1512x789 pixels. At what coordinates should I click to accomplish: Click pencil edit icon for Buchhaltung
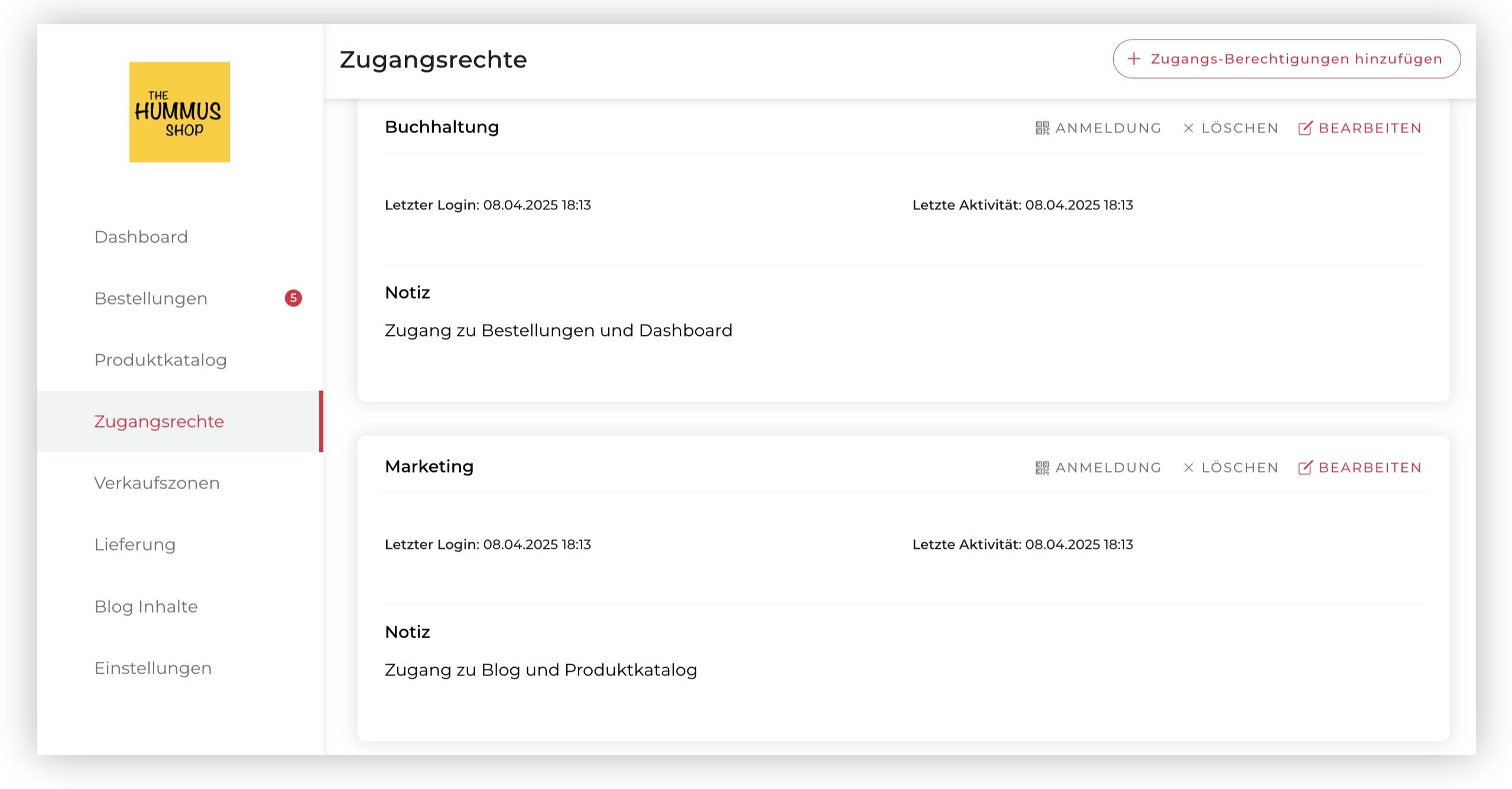pyautogui.click(x=1305, y=128)
